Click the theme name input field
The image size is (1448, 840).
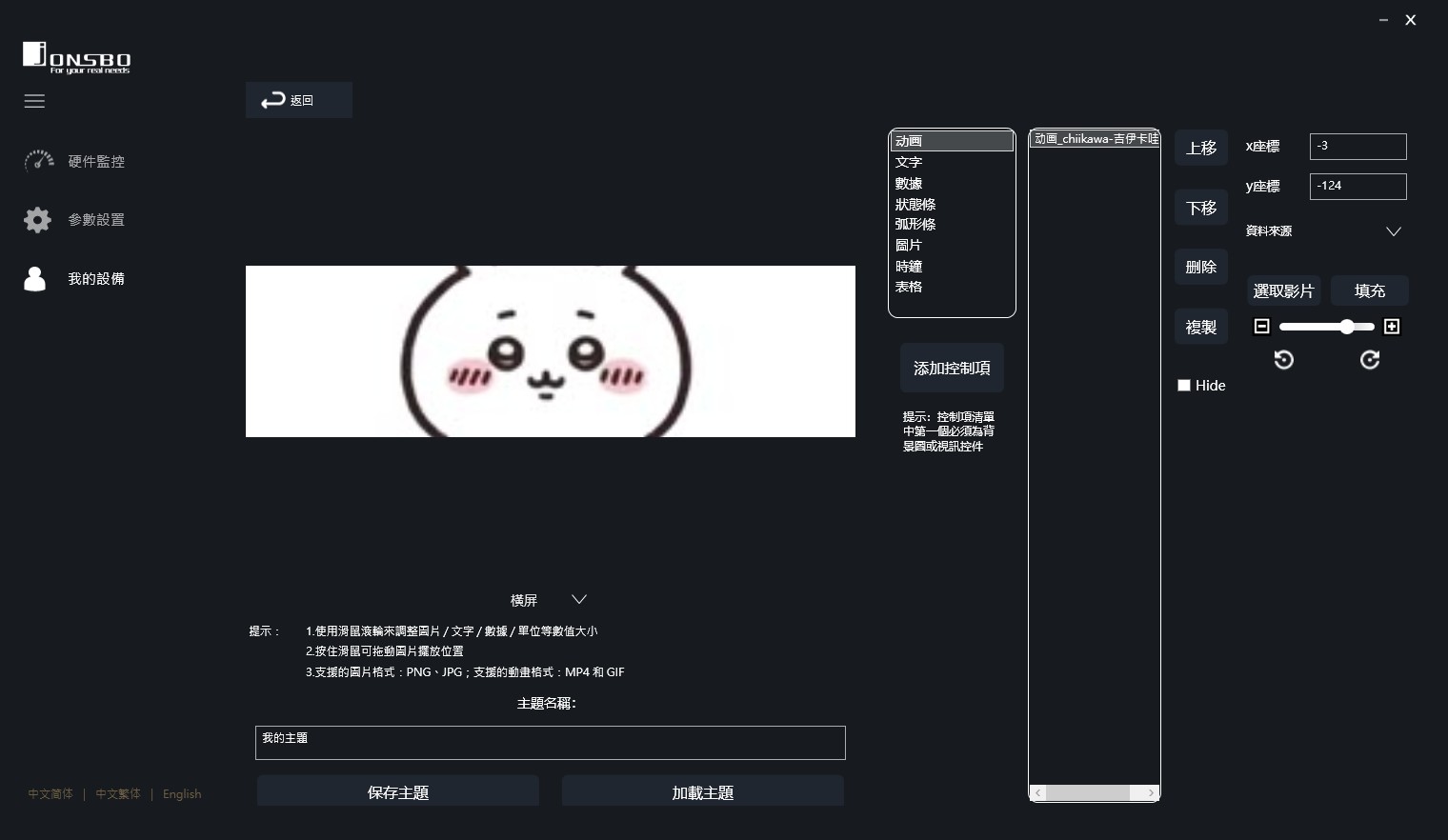coord(550,743)
